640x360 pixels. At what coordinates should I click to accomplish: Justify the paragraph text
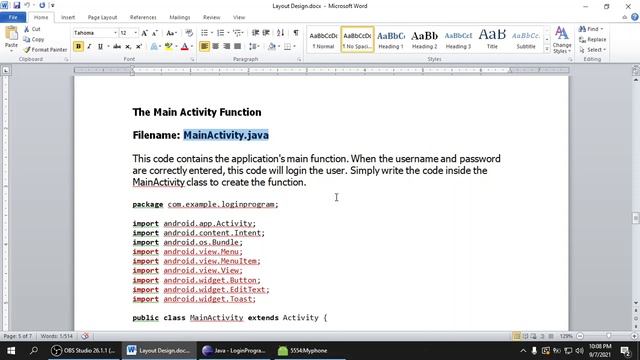tap(237, 46)
